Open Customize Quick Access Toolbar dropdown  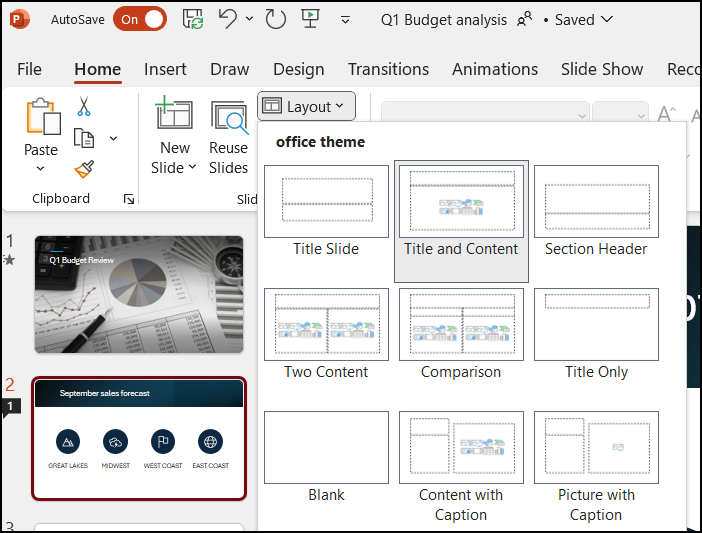coord(346,19)
